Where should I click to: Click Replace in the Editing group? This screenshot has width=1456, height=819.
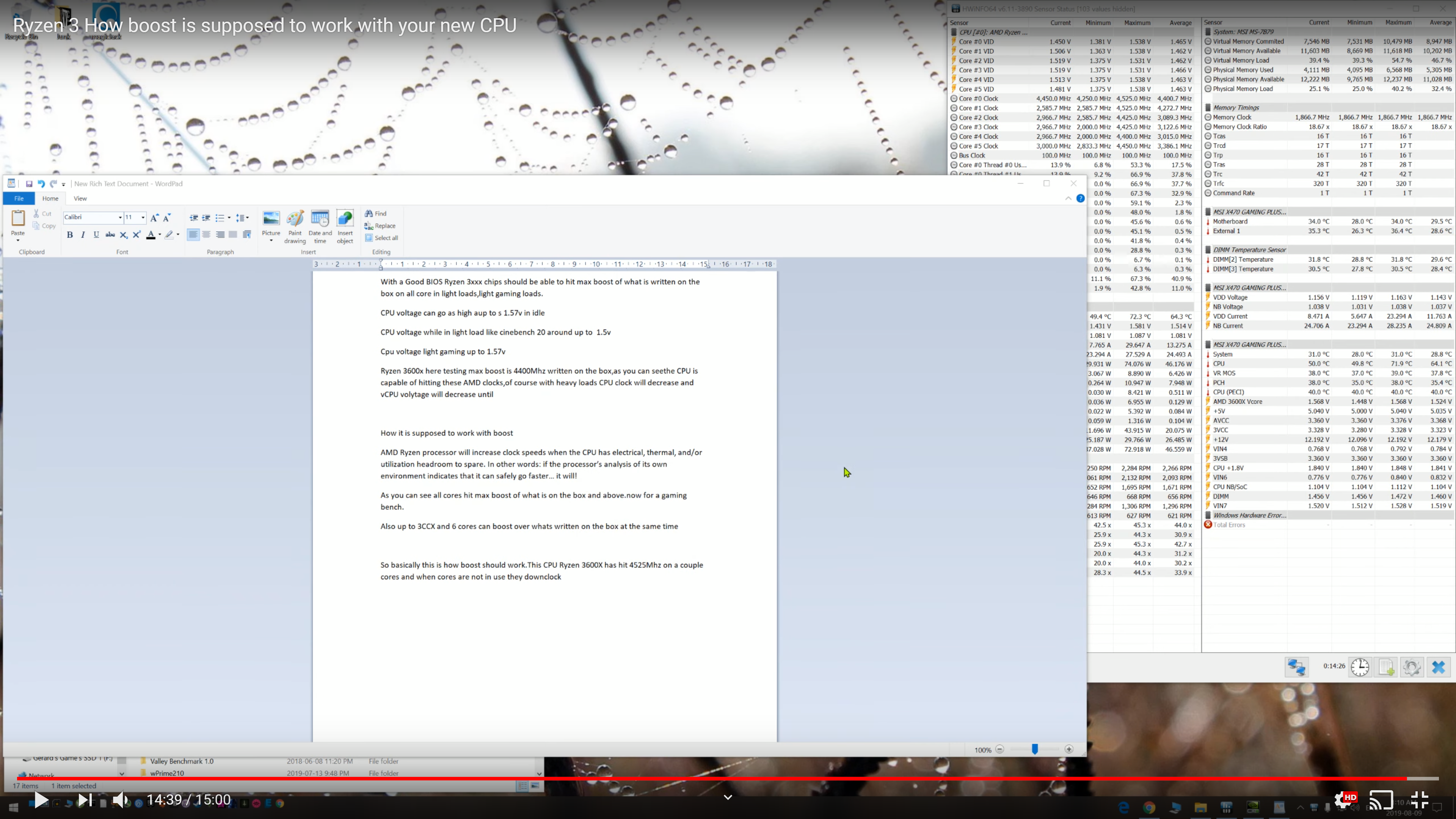[380, 226]
